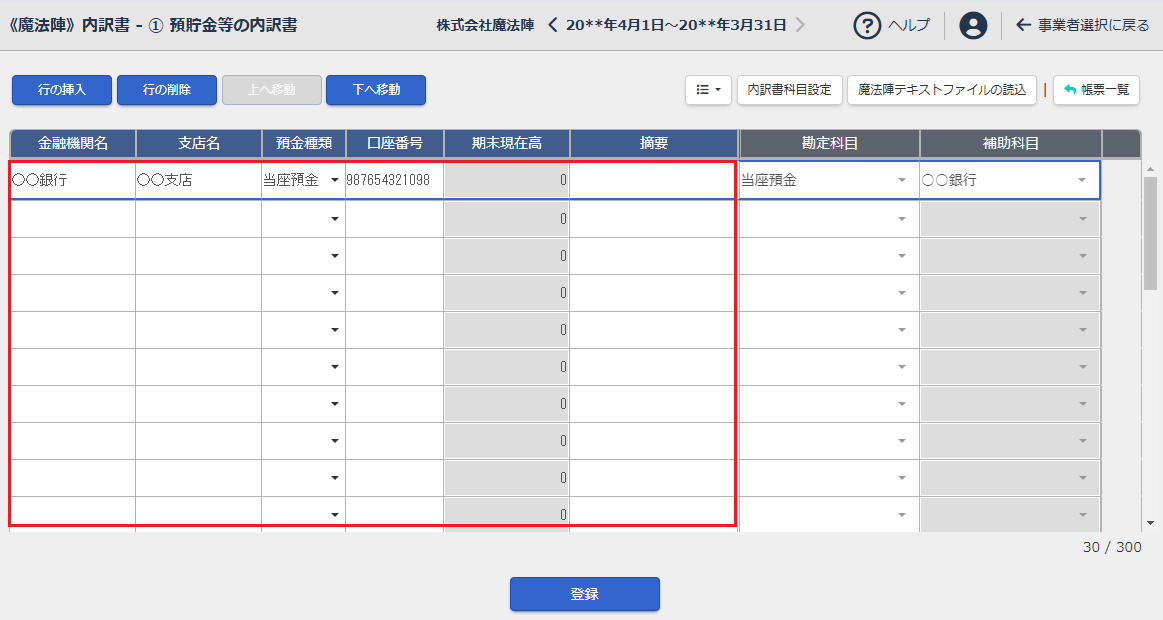Viewport: 1163px width, 620px height.
Task: Select the 口座番号 field with 987654321098
Action: pyautogui.click(x=394, y=181)
